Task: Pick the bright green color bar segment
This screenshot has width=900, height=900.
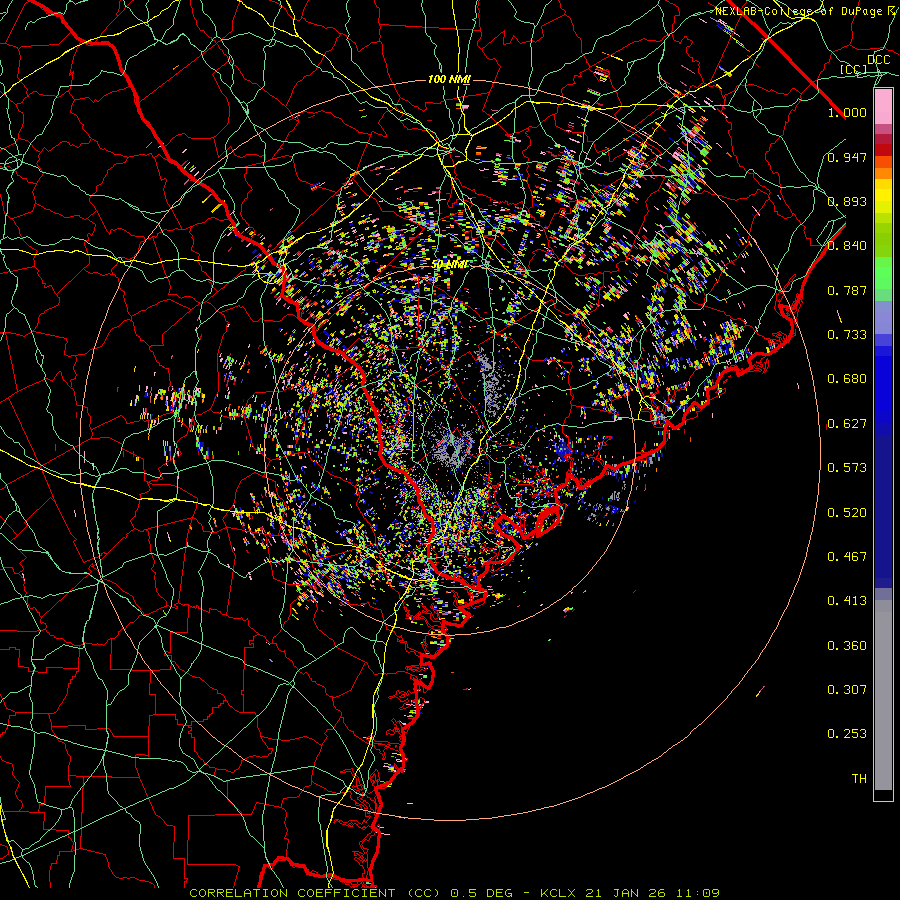Action: point(883,273)
